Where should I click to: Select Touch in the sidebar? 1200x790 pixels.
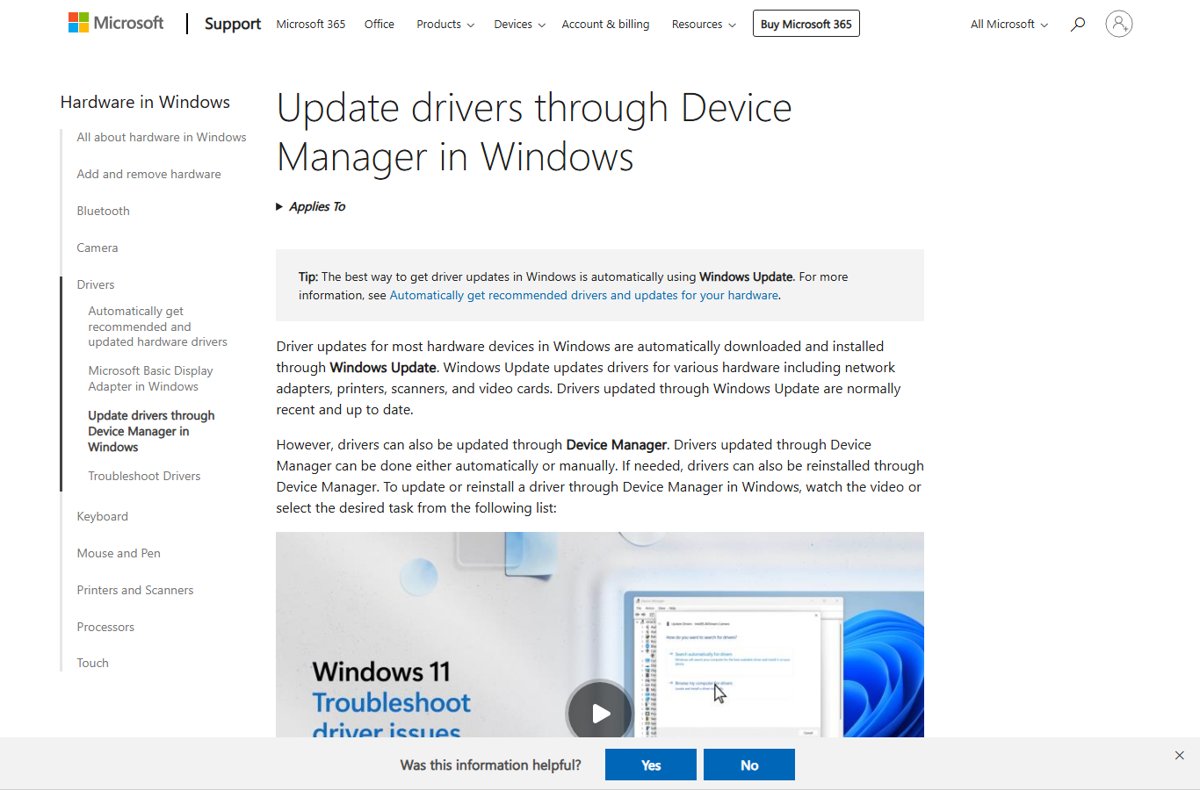pos(92,663)
